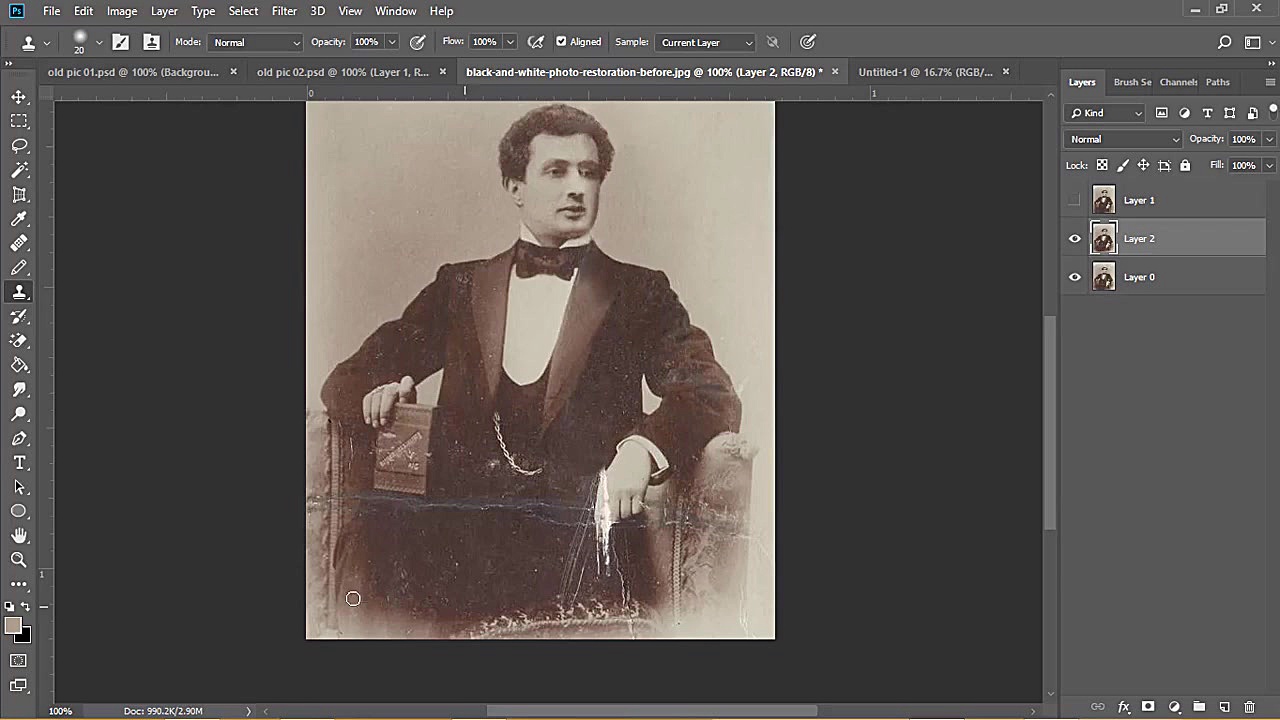
Task: Switch to the old pic 01.psd tab
Action: click(x=133, y=72)
